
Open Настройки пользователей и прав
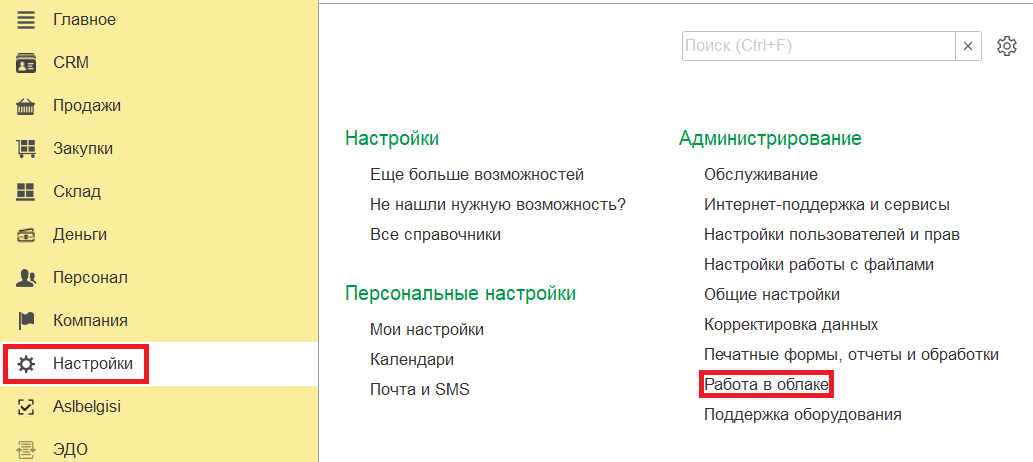831,235
